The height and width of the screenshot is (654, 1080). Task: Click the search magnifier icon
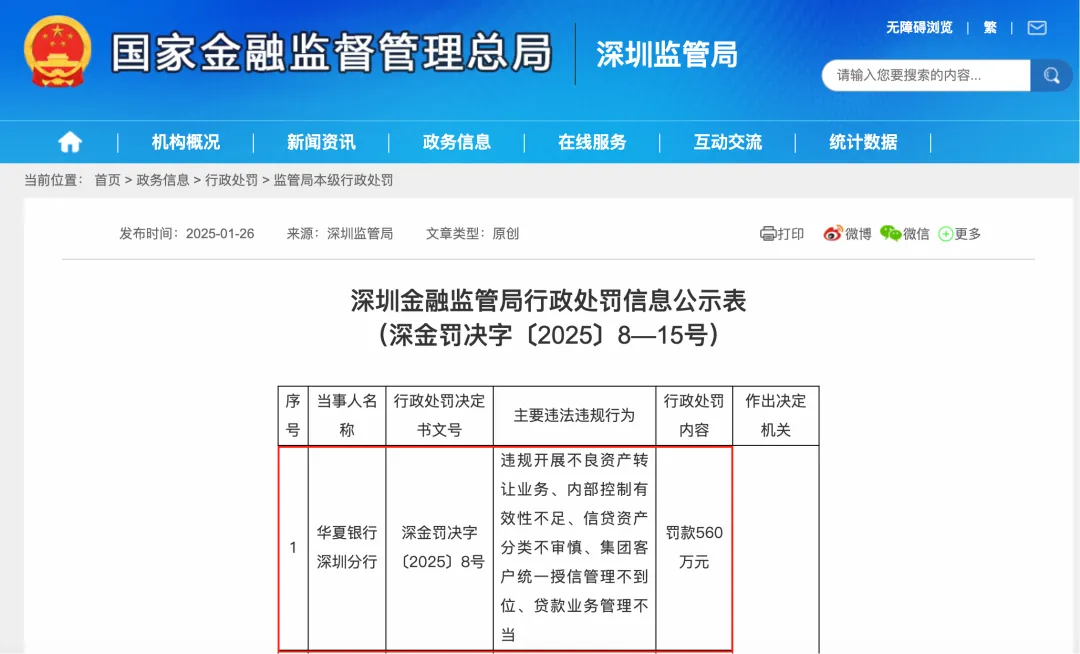[1051, 75]
